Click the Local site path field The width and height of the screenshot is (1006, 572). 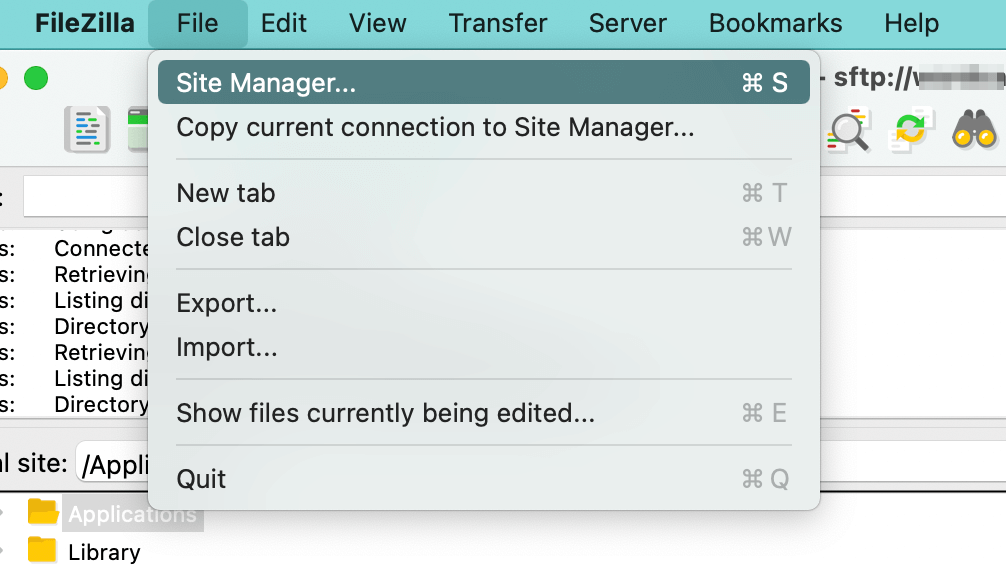(x=112, y=463)
